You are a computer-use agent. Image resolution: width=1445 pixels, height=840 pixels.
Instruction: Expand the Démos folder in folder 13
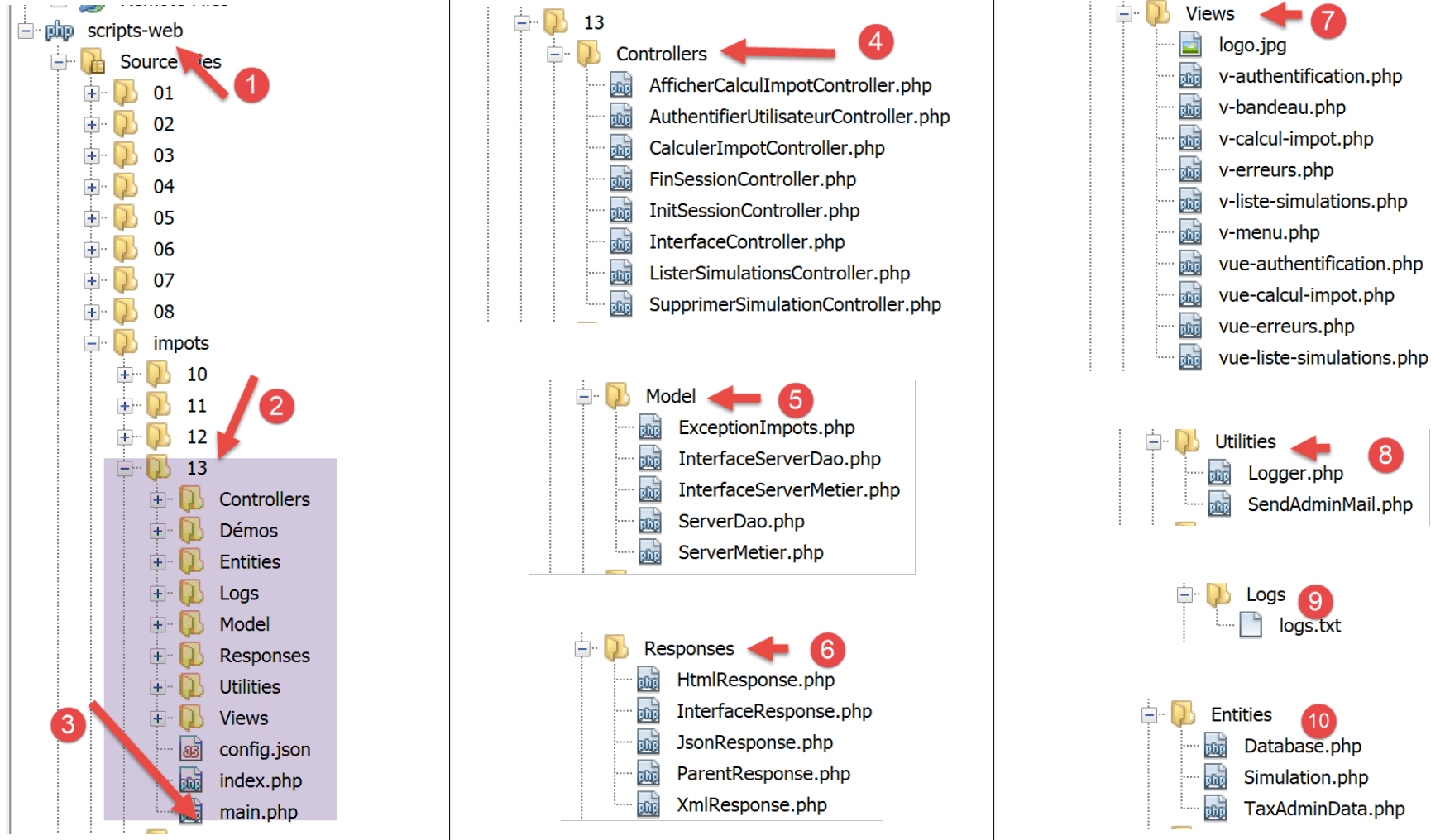[x=157, y=531]
